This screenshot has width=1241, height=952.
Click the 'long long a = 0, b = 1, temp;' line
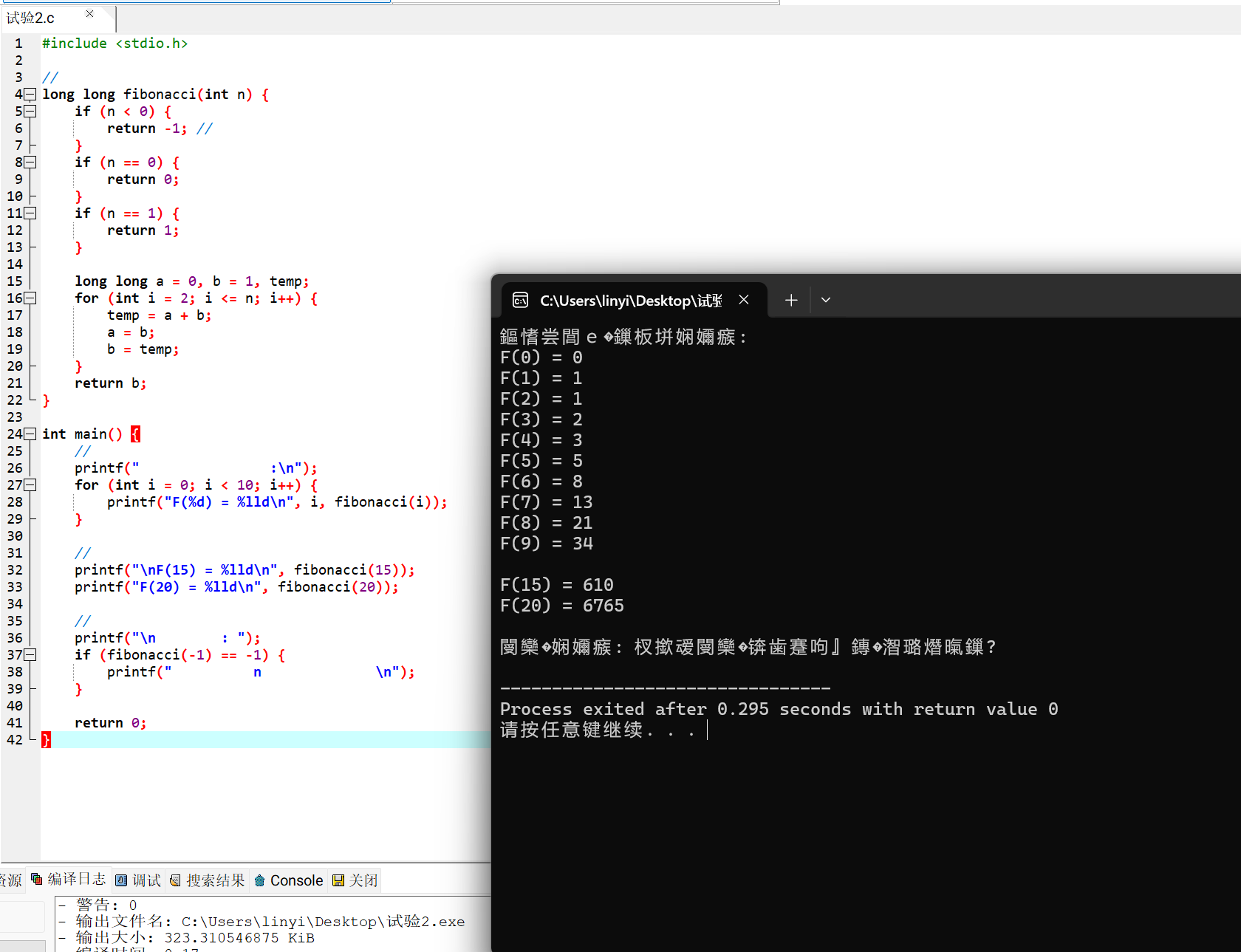pyautogui.click(x=192, y=281)
